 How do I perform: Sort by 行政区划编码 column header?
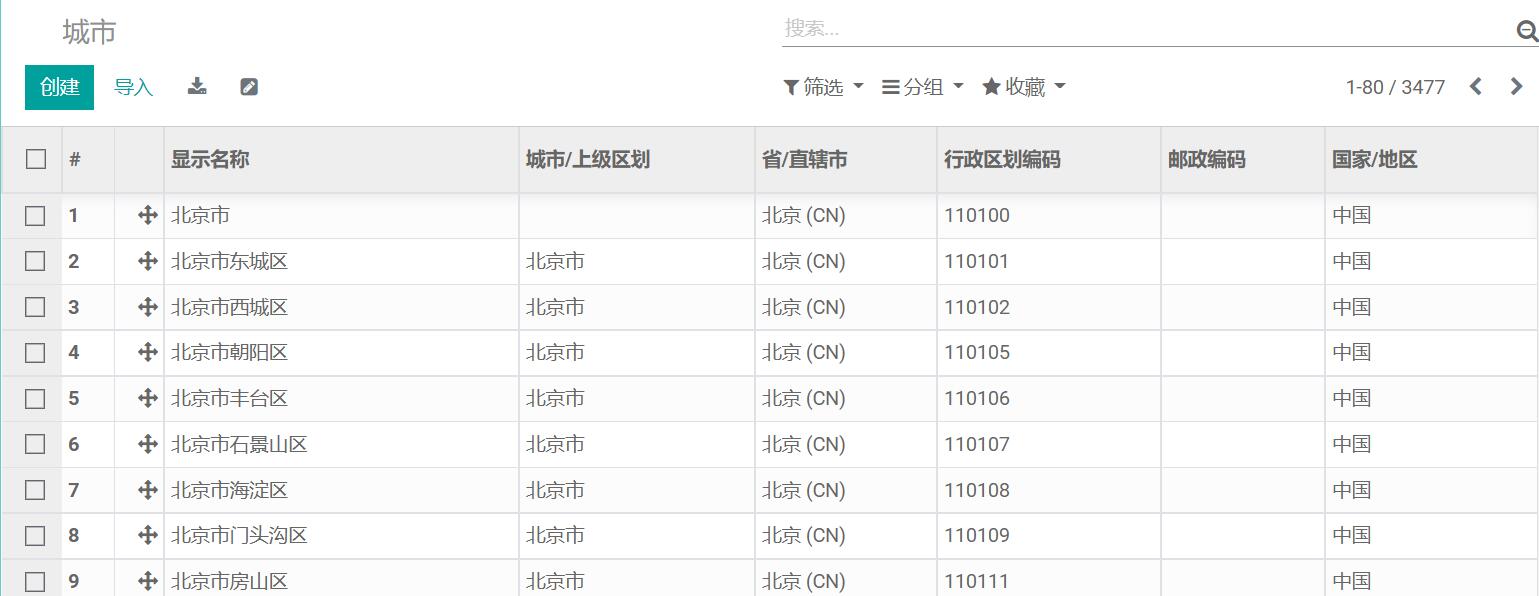[1002, 159]
